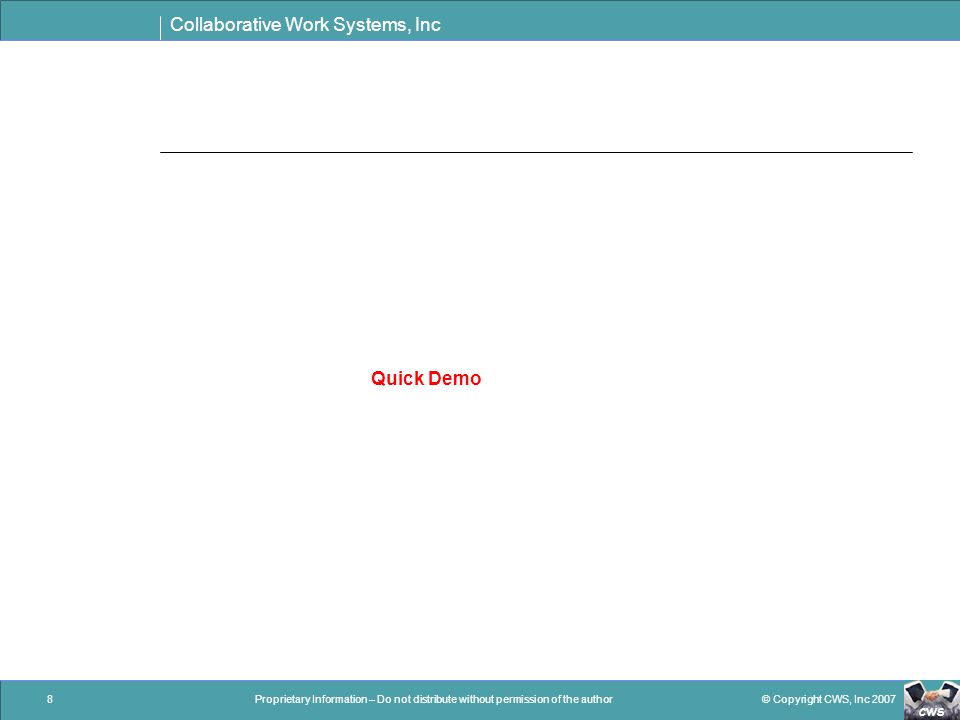
Task: Click the "Proprietary Information" footer notice
Action: coord(433,699)
